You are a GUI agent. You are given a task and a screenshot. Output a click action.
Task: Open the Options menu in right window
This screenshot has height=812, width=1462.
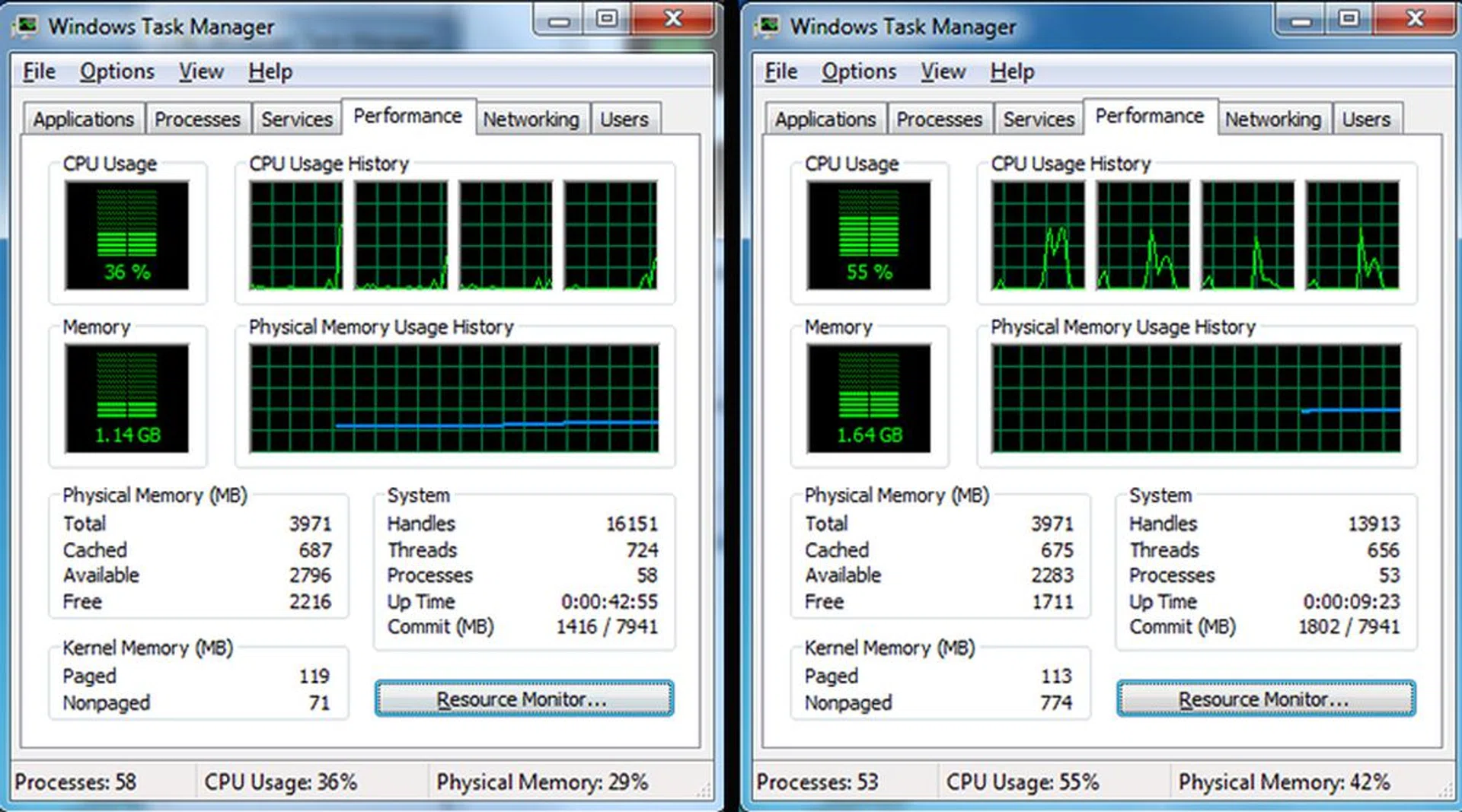point(858,72)
